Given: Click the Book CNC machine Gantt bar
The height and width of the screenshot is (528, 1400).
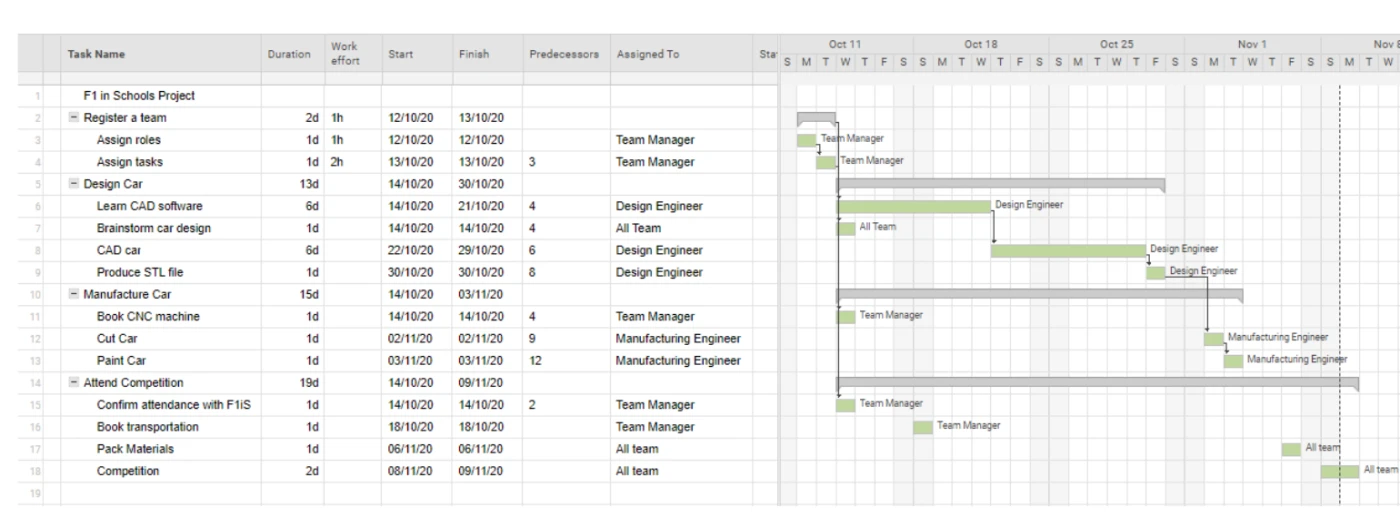Looking at the screenshot, I should click(846, 316).
